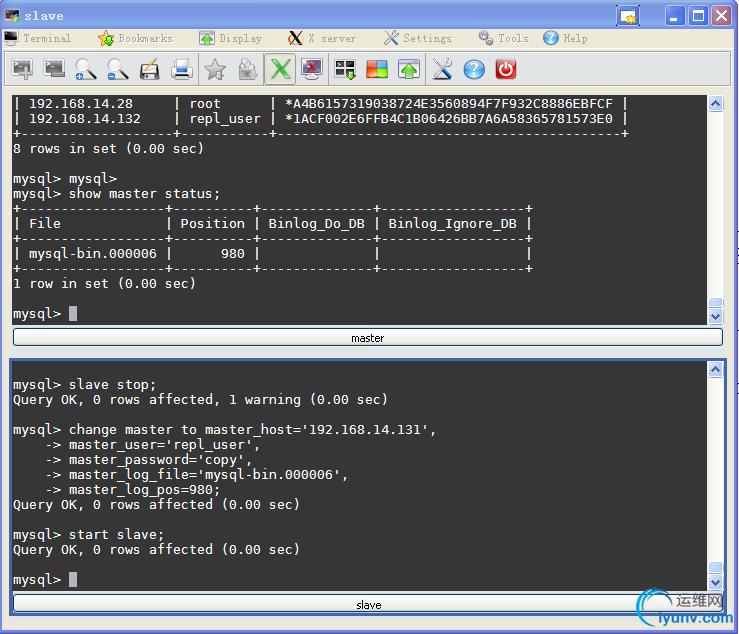Zoom in terminal with magnifier plus
Viewport: 739px width, 634px height.
86,69
